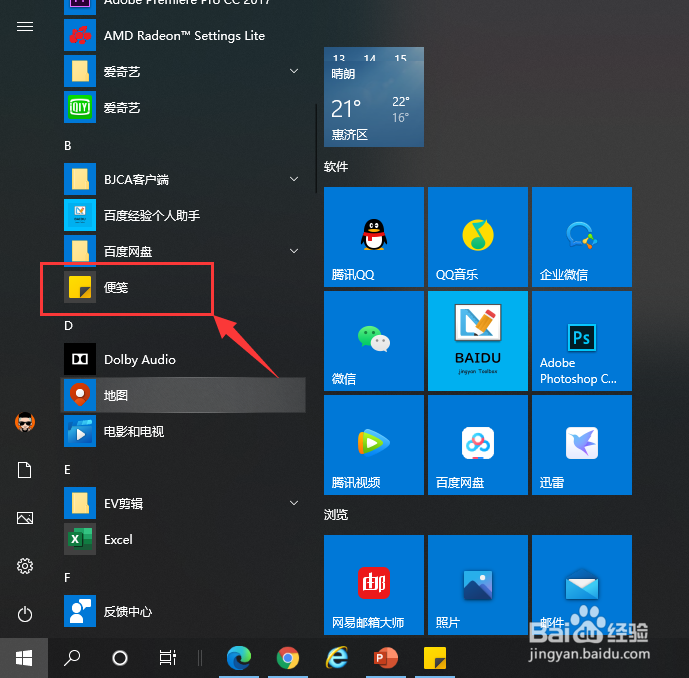Open 电影和电视 app

click(183, 431)
